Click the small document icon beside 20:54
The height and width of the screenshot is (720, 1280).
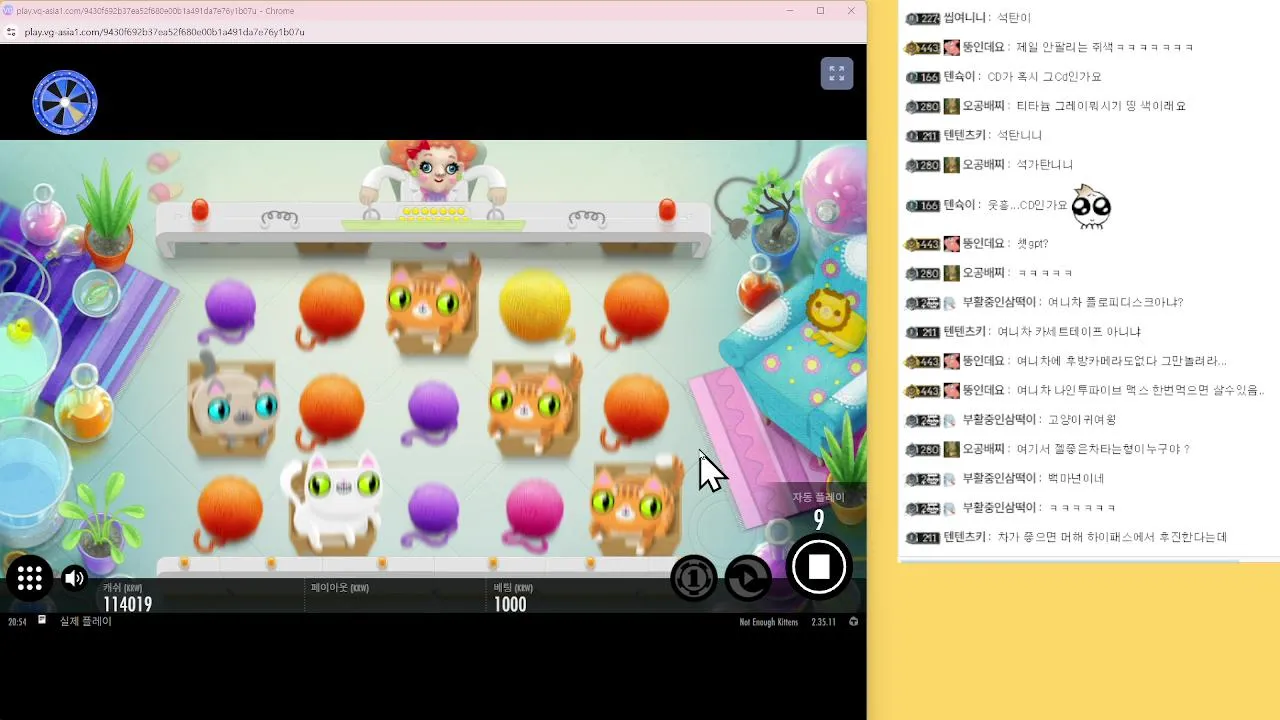coord(42,620)
